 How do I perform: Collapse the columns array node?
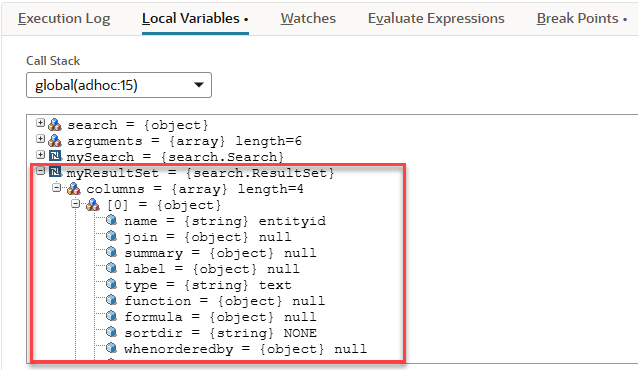57,187
